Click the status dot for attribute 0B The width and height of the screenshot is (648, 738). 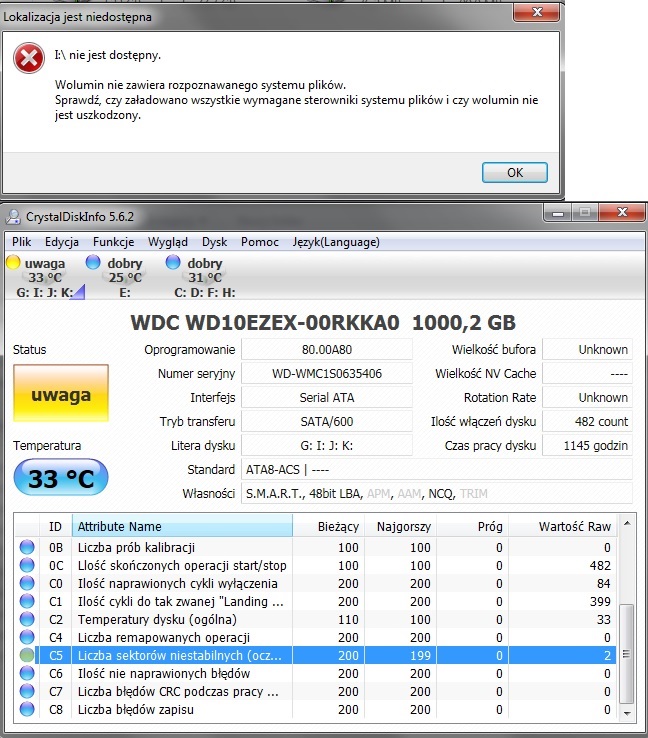coord(27,548)
